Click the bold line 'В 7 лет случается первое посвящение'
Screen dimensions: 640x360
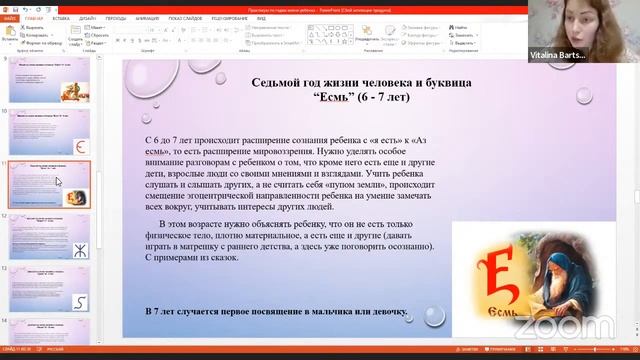coord(276,311)
